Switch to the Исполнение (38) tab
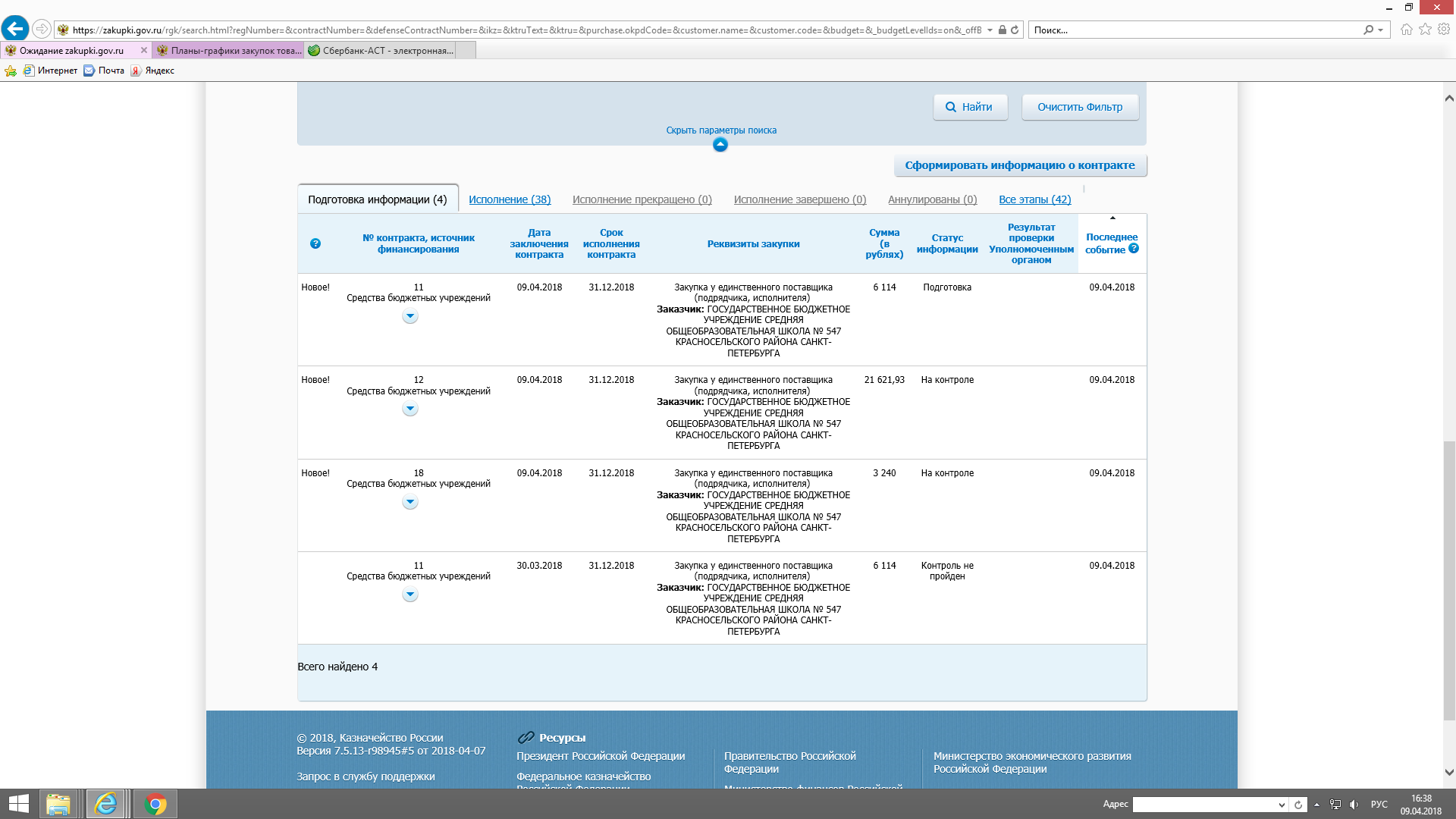This screenshot has width=1456, height=819. 510,199
